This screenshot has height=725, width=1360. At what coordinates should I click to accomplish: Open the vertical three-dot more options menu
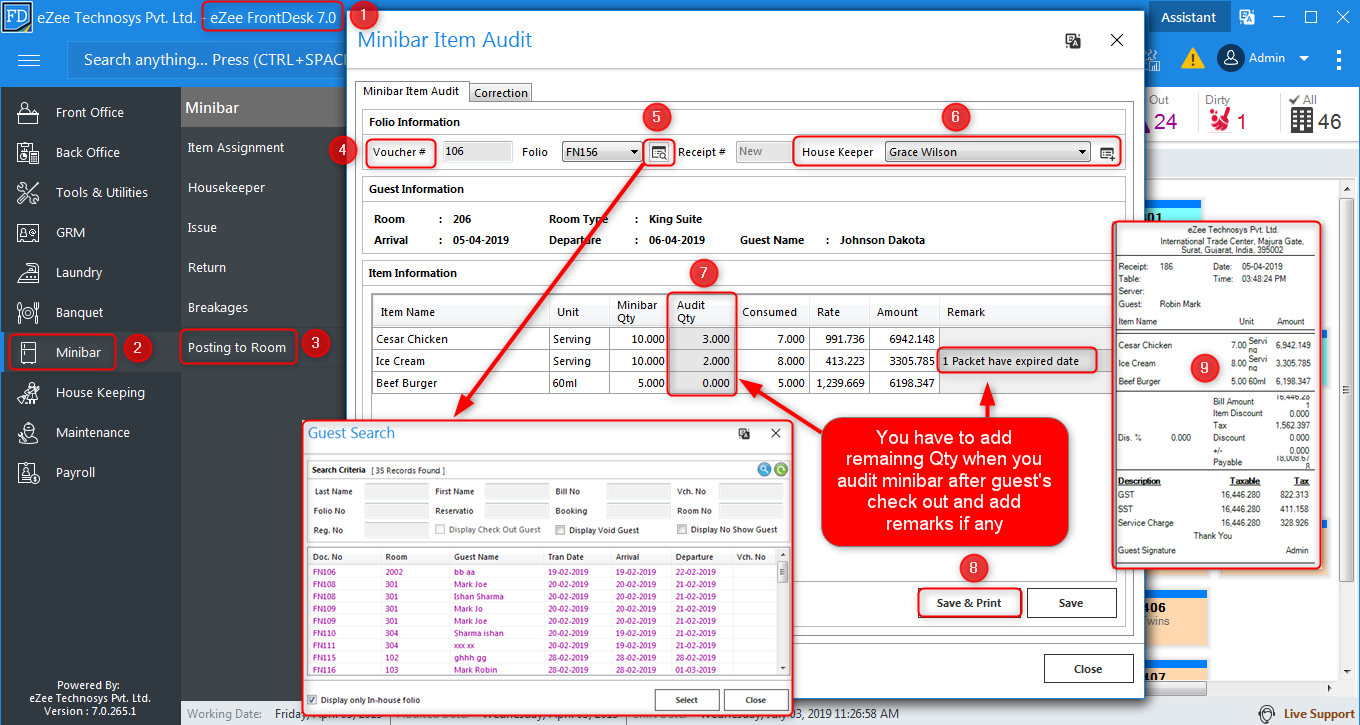[1339, 59]
